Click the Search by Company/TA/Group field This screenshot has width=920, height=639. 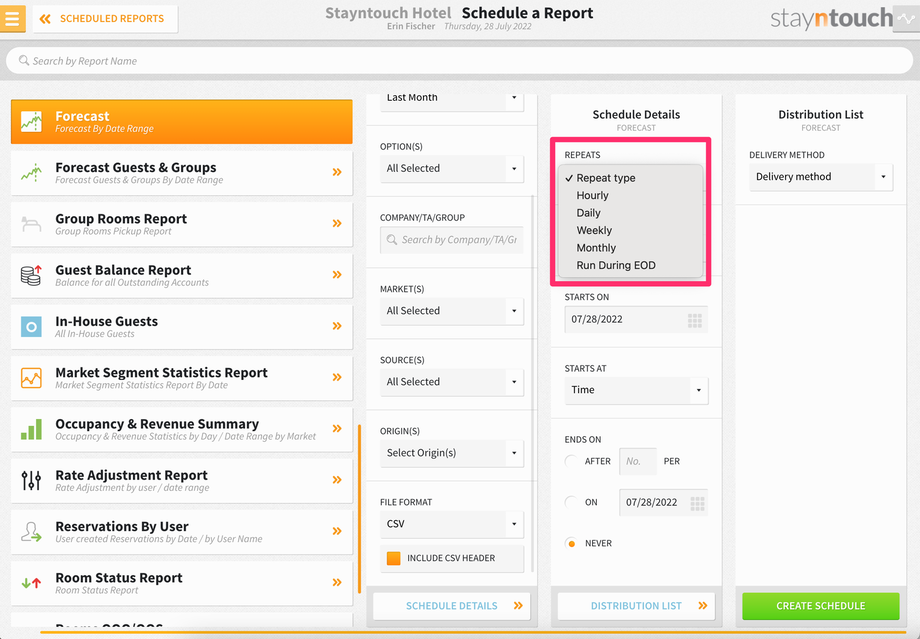(x=452, y=240)
